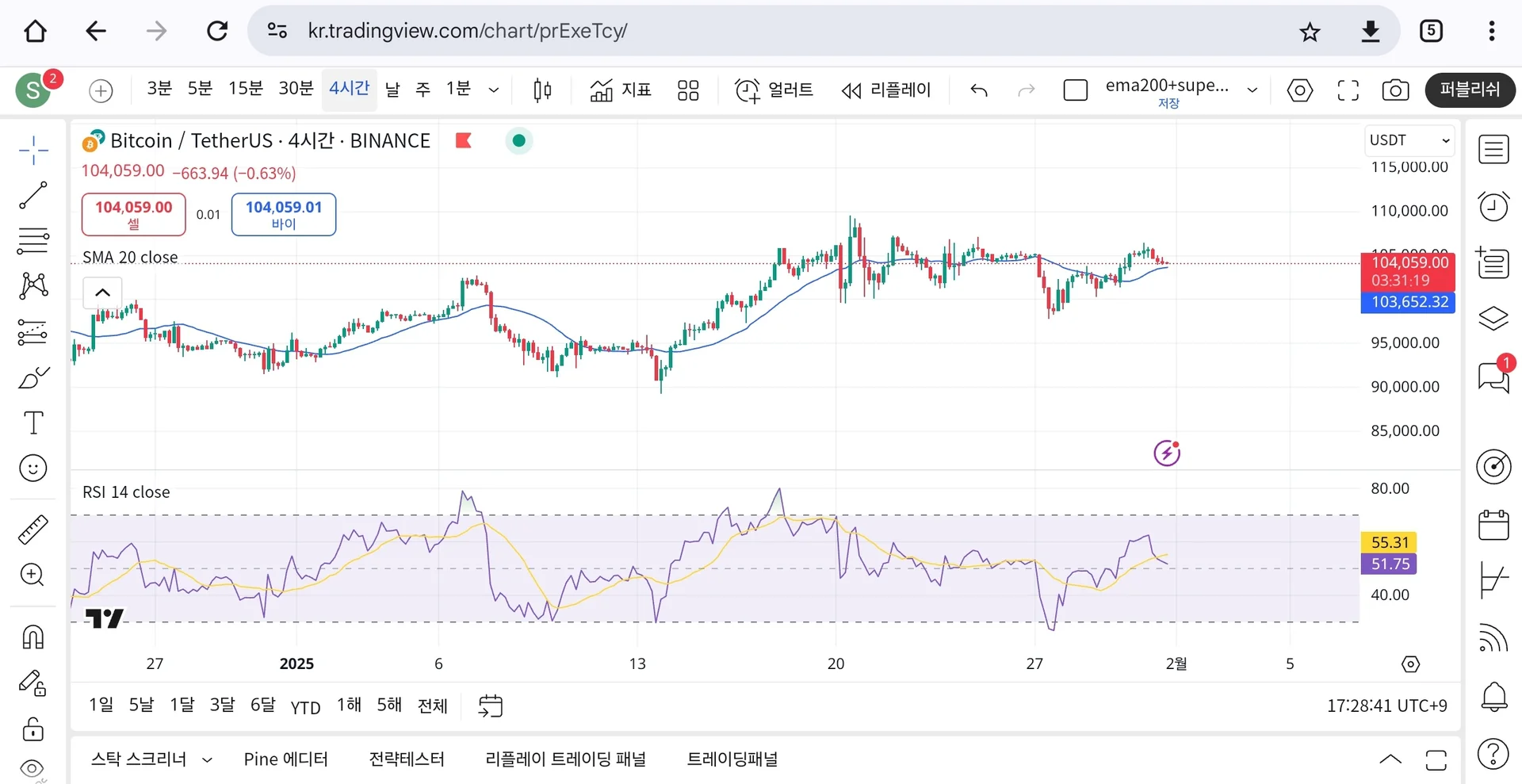
Task: Take a chart snapshot with camera
Action: (1395, 90)
